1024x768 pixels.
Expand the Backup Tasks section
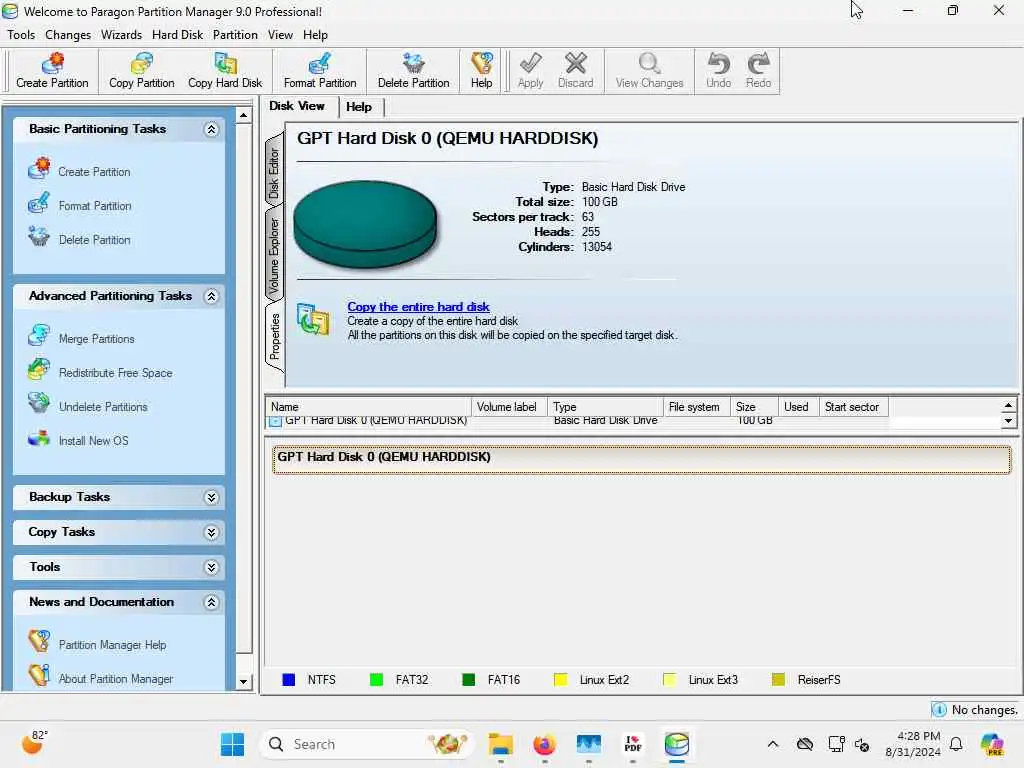point(211,498)
